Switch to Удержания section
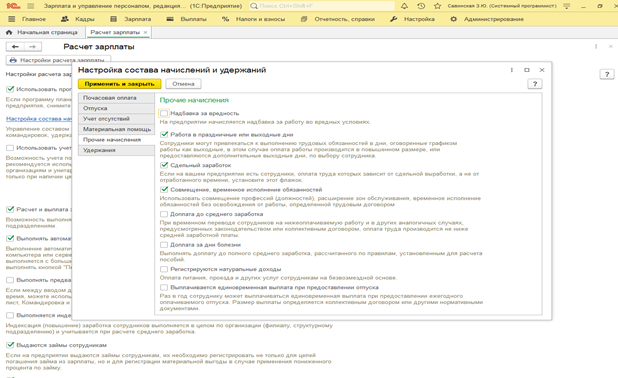 pos(116,150)
